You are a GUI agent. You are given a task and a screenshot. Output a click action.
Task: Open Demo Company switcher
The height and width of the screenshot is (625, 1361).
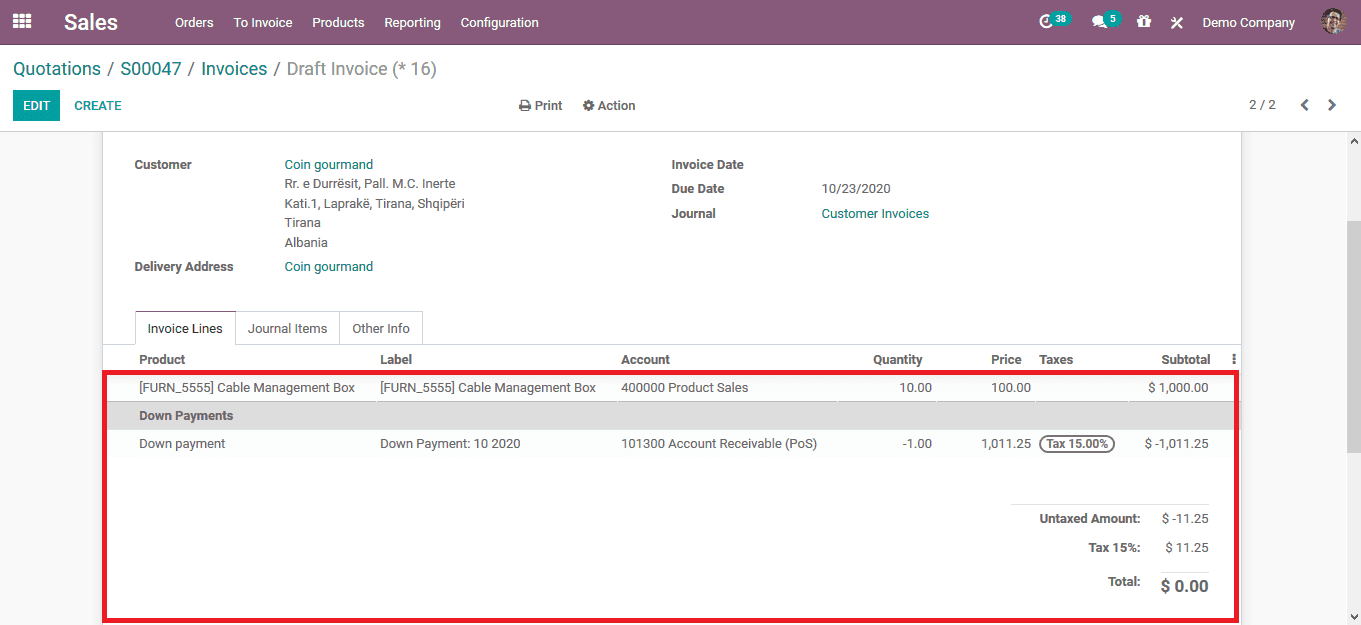[1248, 22]
